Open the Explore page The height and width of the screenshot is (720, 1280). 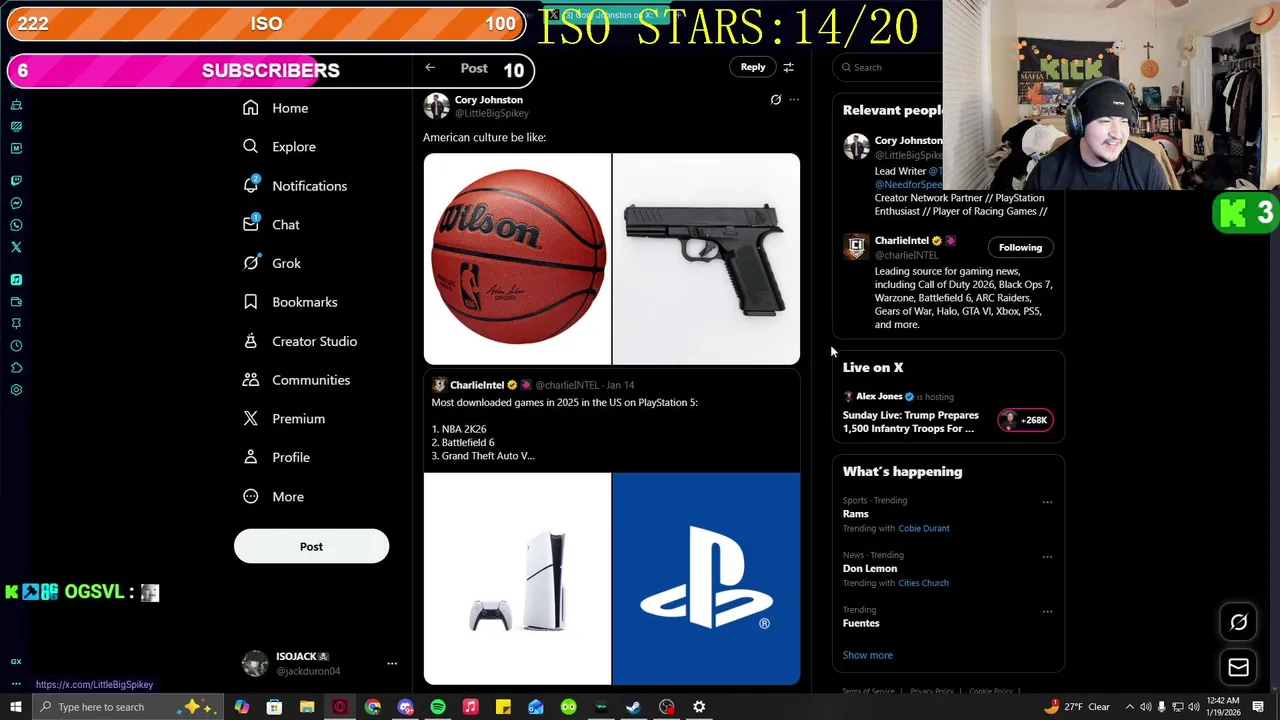click(x=280, y=147)
